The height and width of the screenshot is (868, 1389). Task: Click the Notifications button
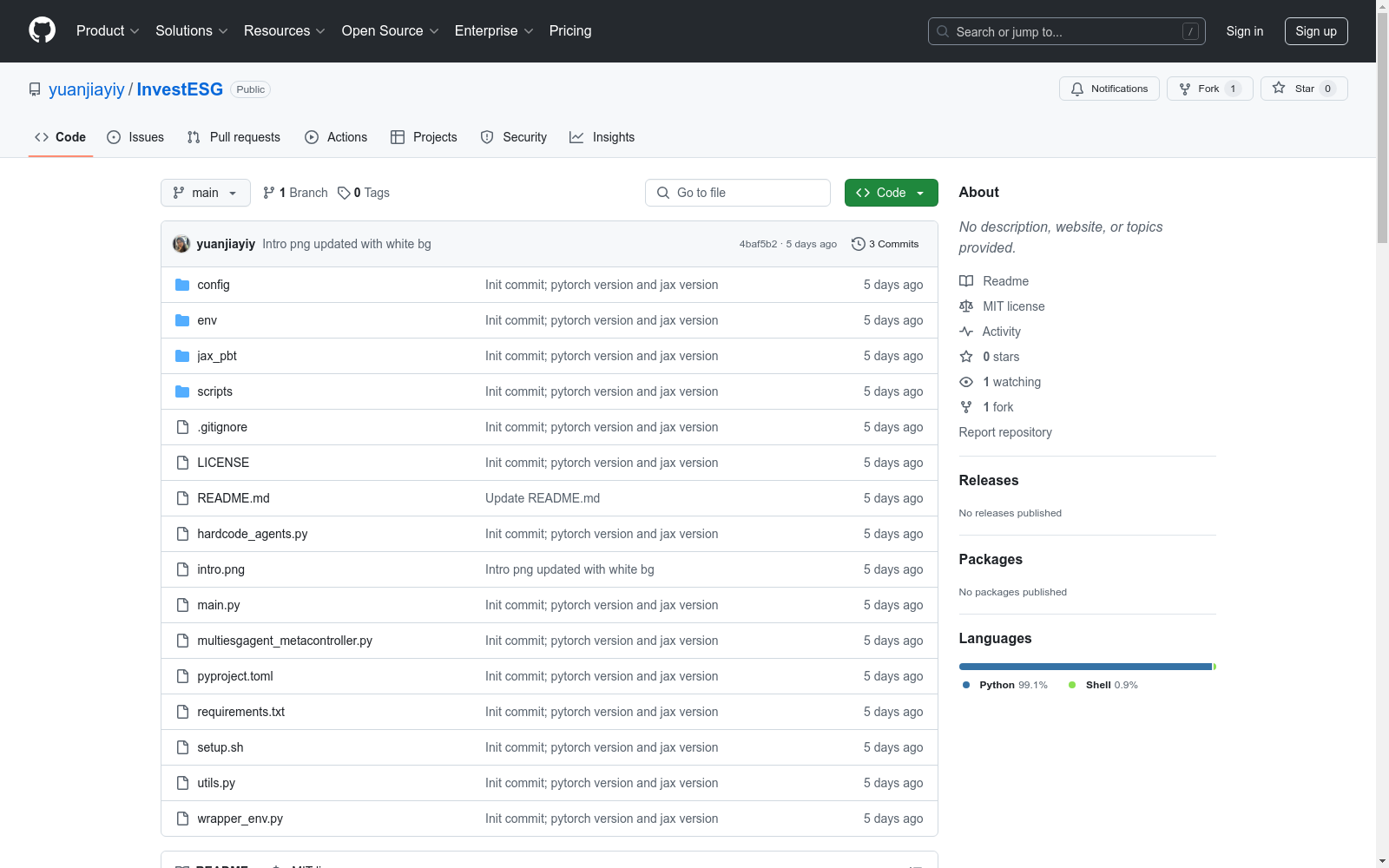[1109, 89]
